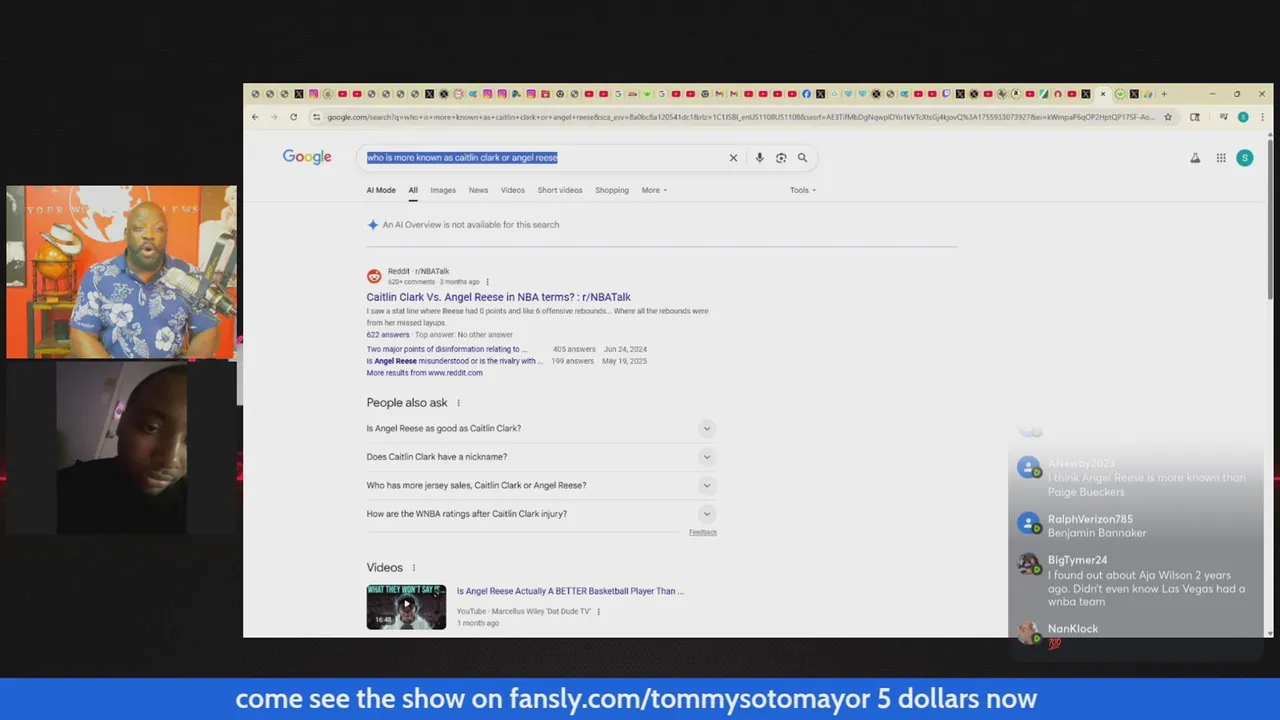Select the All results tab
This screenshot has width=1280, height=720.
pyautogui.click(x=413, y=190)
